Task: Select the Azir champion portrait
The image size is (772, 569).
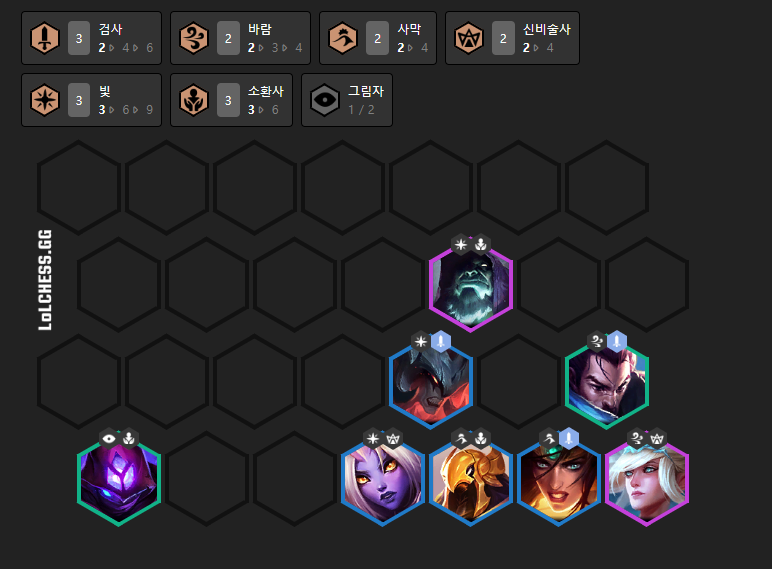Action: tap(471, 480)
